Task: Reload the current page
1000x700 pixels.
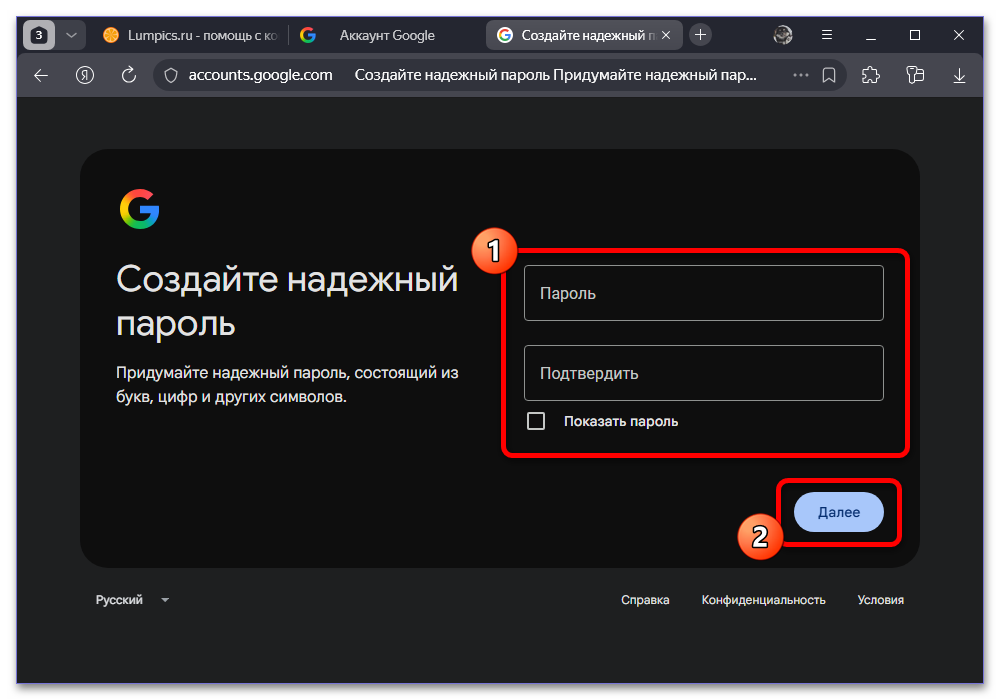Action: (x=129, y=75)
